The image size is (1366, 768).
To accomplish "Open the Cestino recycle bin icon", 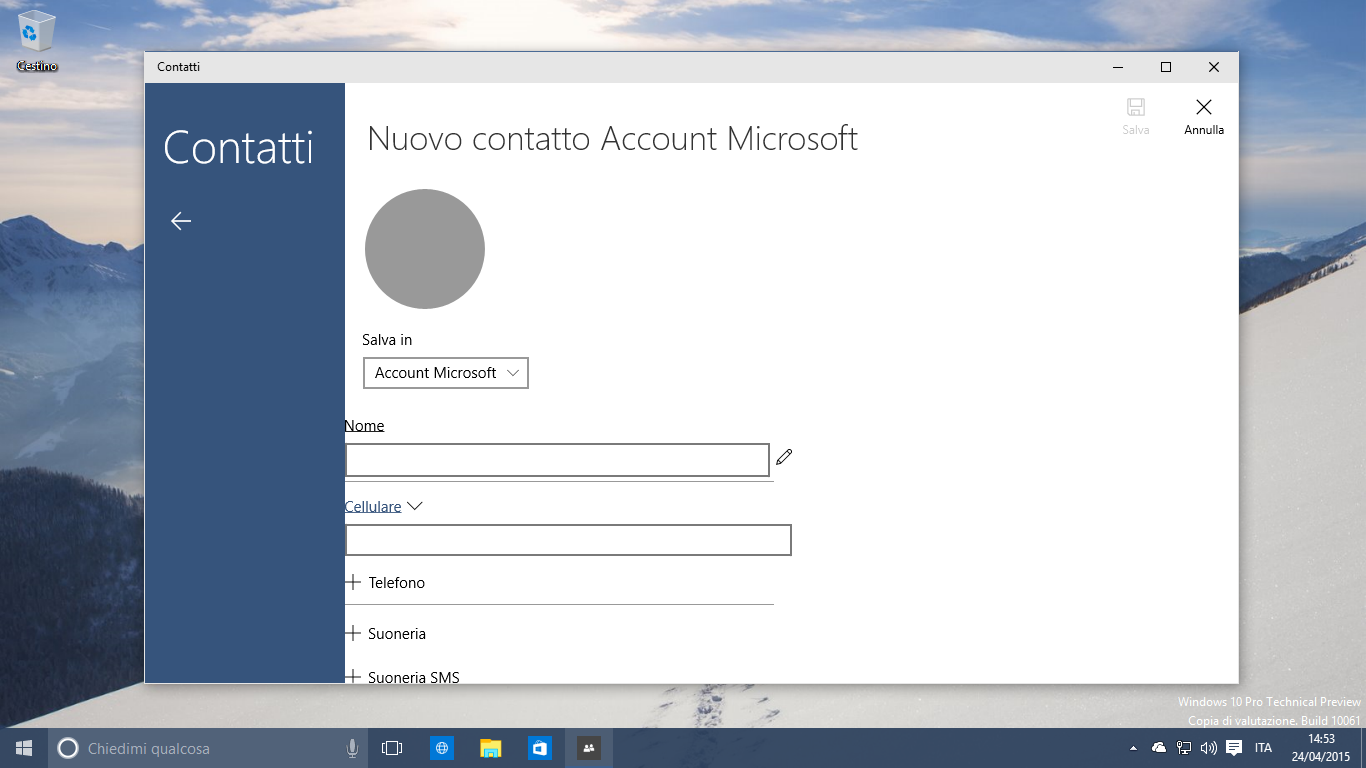I will 37,40.
